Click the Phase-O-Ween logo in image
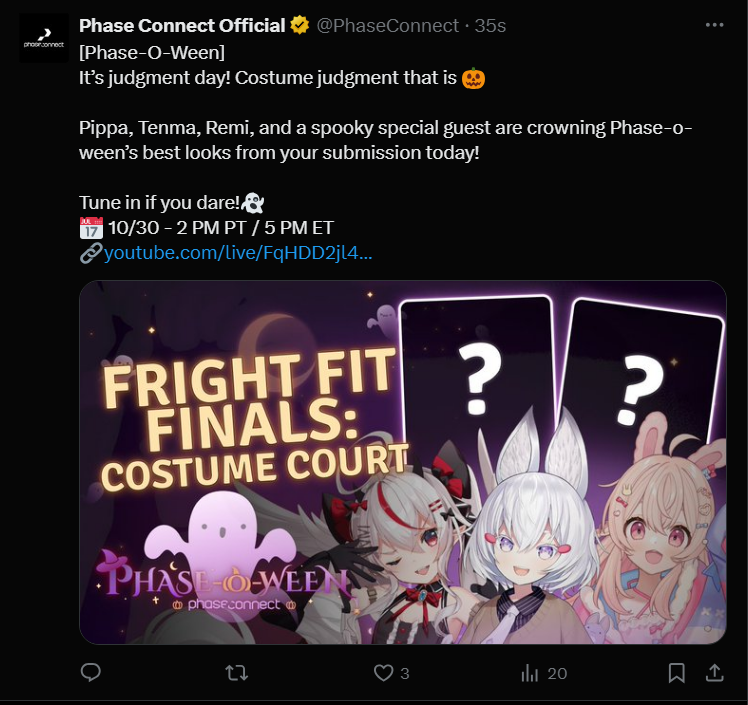Image resolution: width=748 pixels, height=705 pixels. [224, 581]
